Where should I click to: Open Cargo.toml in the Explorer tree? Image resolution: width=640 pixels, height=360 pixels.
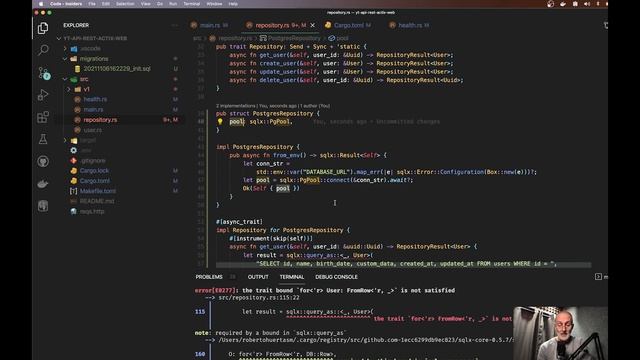pyautogui.click(x=95, y=181)
